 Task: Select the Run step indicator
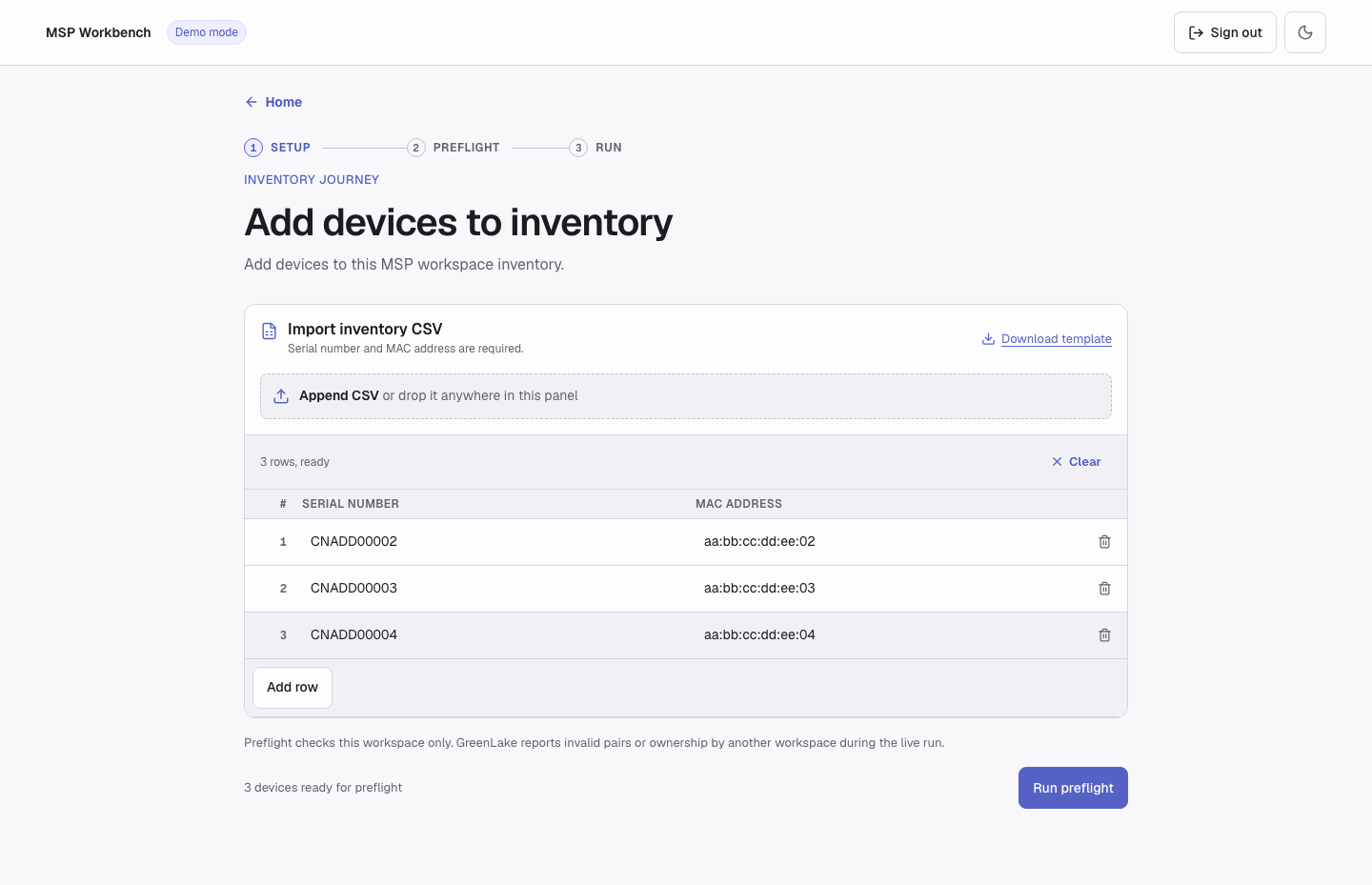[x=595, y=148]
